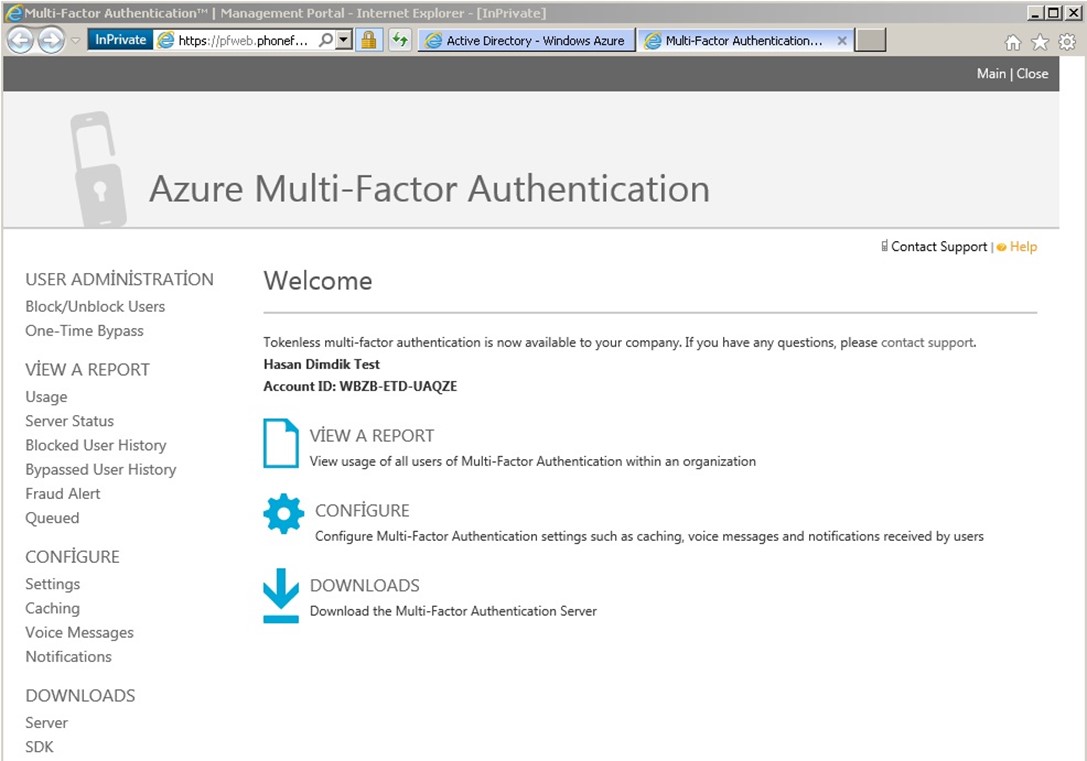Image resolution: width=1087 pixels, height=761 pixels.
Task: Click the Welcome page heading
Action: coord(318,280)
